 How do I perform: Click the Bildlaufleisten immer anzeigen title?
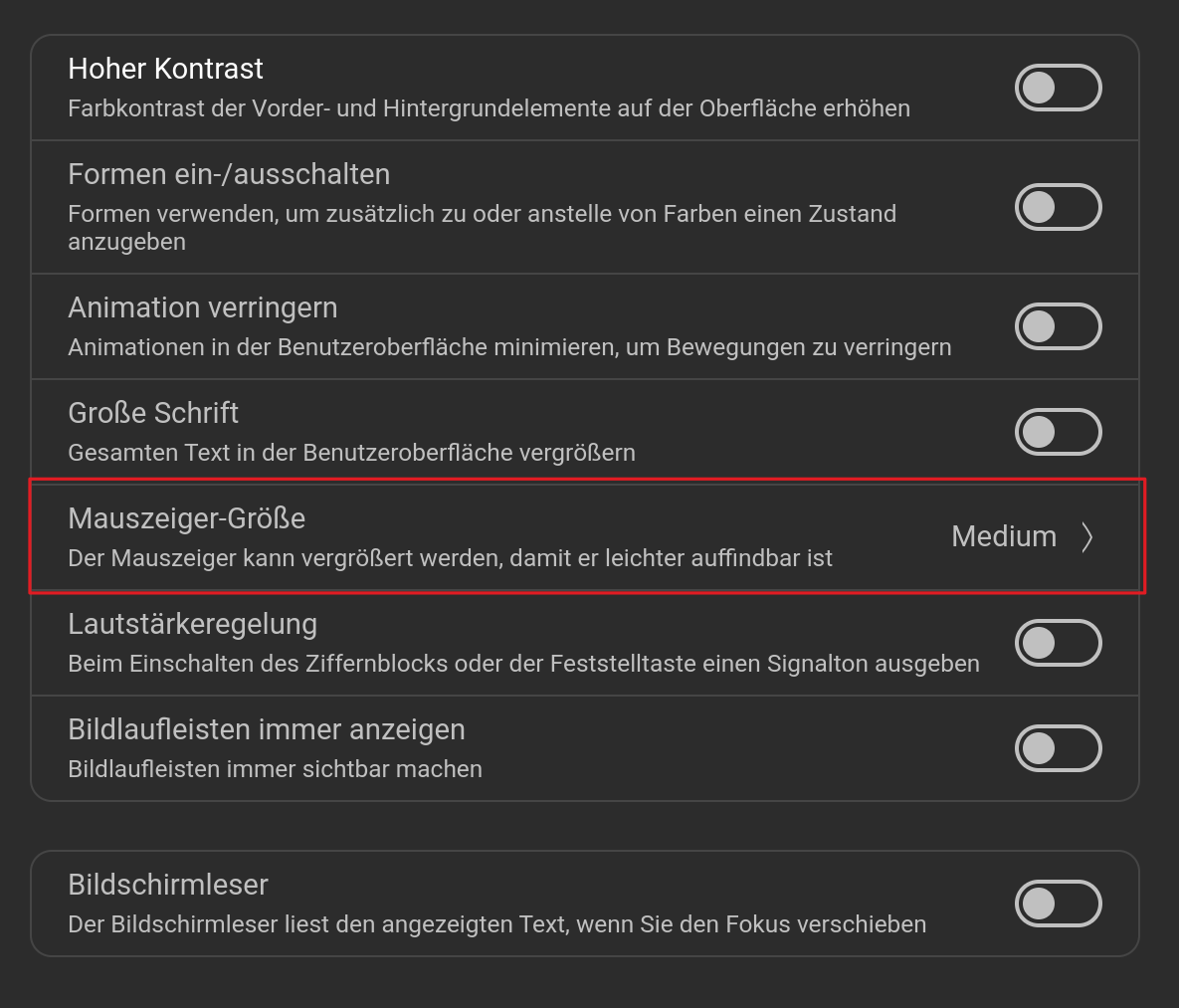[266, 729]
